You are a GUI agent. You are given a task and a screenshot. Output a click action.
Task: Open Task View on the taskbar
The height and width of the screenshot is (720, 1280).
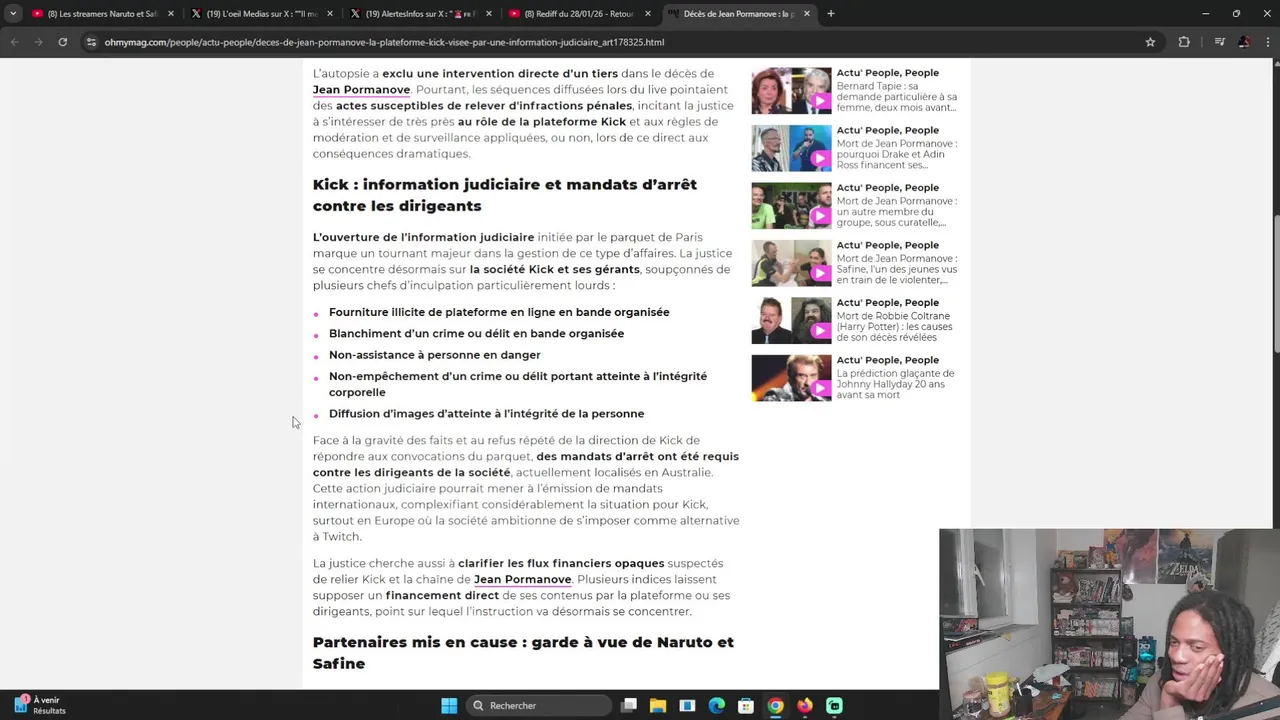629,706
